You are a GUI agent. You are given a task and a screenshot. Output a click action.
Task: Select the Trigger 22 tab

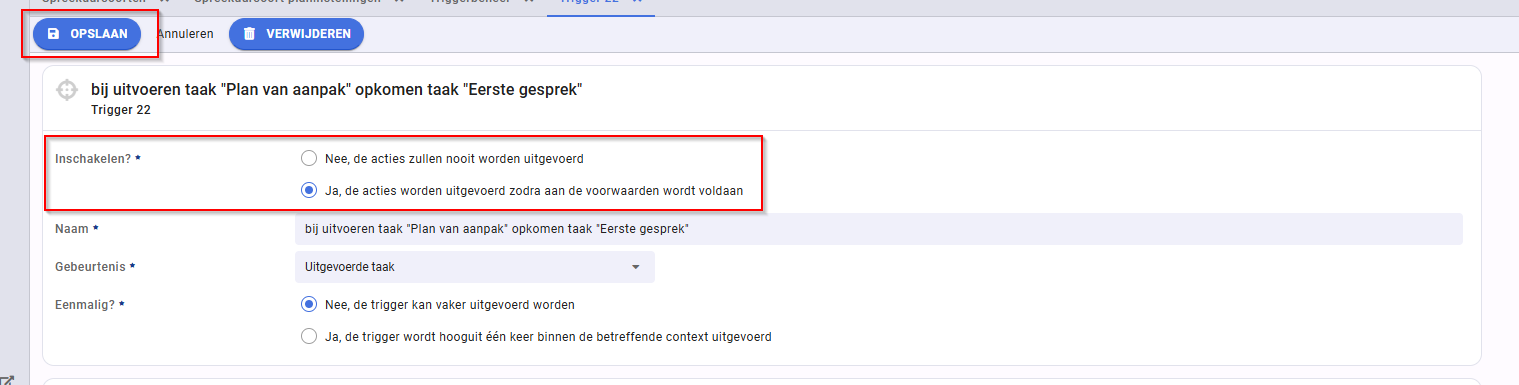592,2
